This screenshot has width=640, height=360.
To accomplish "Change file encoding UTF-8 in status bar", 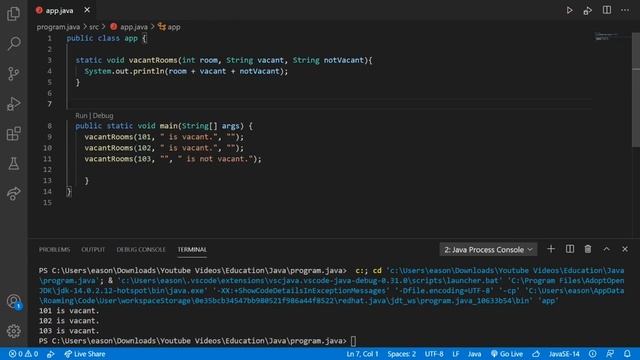I will (434, 354).
